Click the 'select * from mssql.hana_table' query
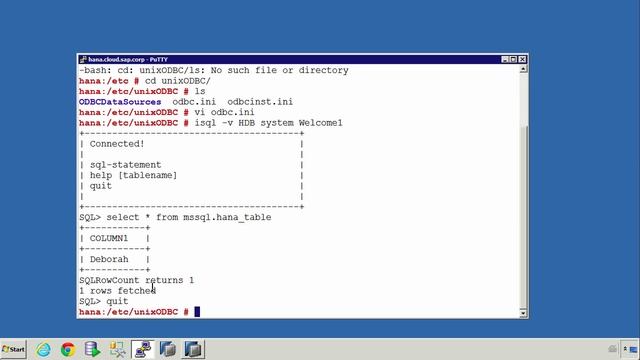Viewport: 640px width, 360px height. 189,217
